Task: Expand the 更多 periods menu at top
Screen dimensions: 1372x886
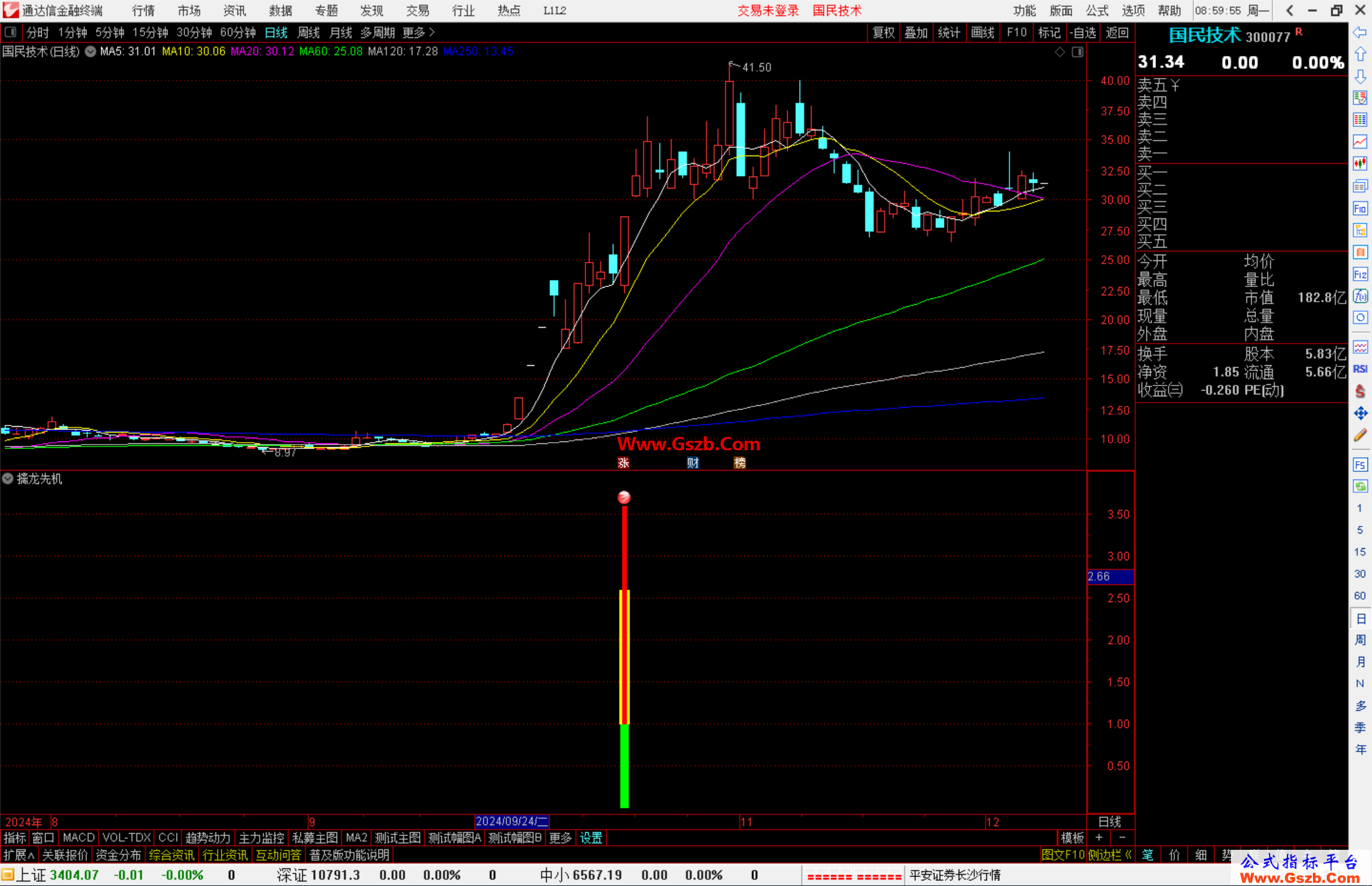Action: click(x=419, y=32)
